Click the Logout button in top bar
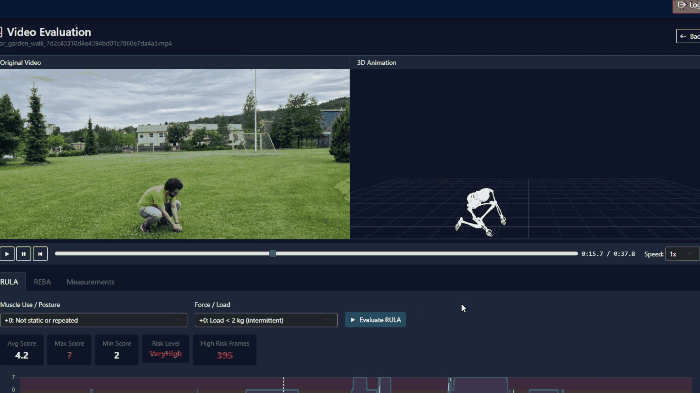700x393 pixels. 687,5
